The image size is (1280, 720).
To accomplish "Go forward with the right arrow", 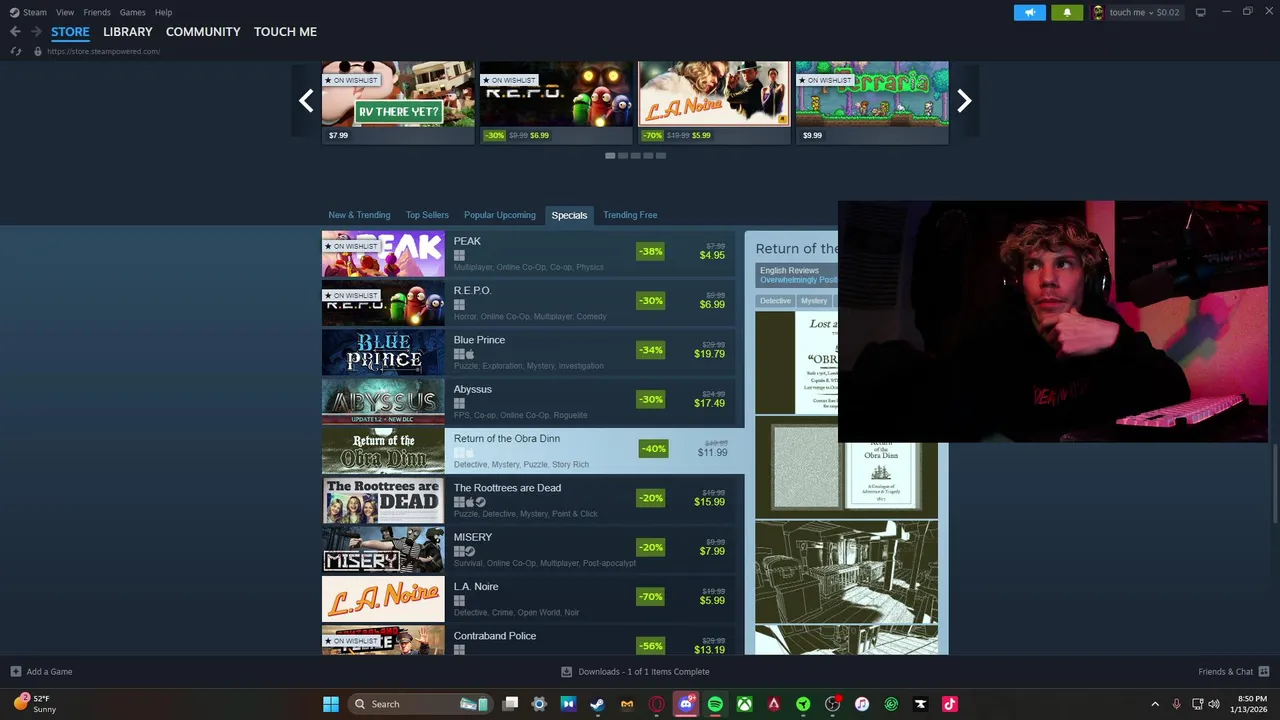I will [36, 32].
